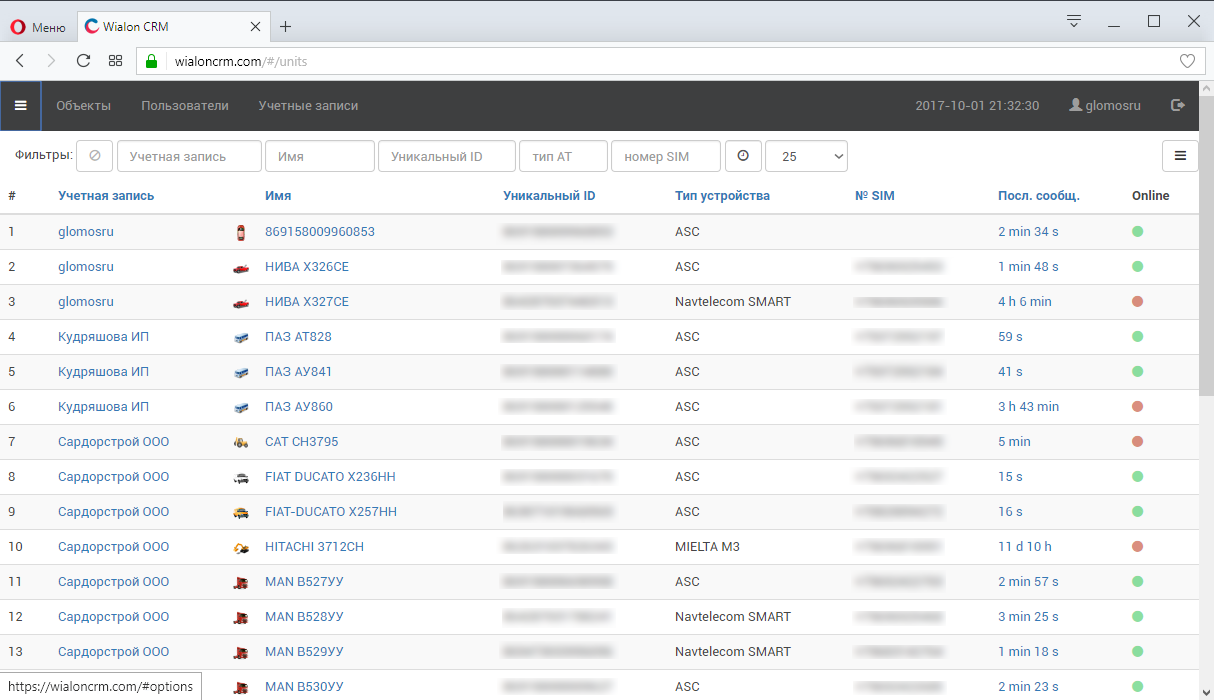Click the clock filter icon button
This screenshot has width=1214, height=700.
pos(742,156)
